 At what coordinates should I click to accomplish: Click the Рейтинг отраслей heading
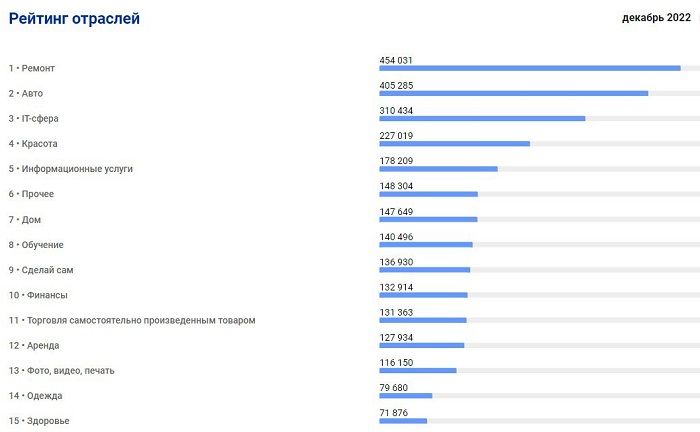(74, 19)
